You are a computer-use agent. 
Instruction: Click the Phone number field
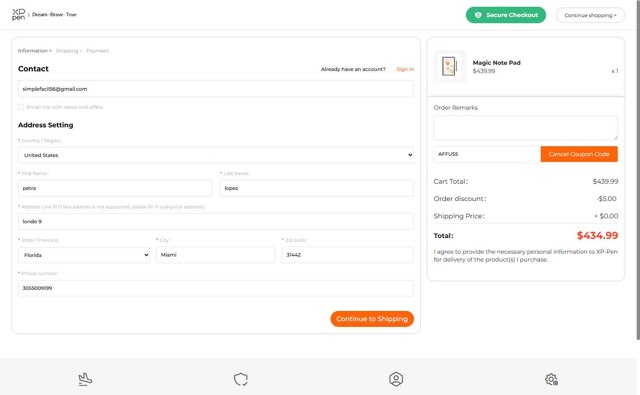(216, 288)
